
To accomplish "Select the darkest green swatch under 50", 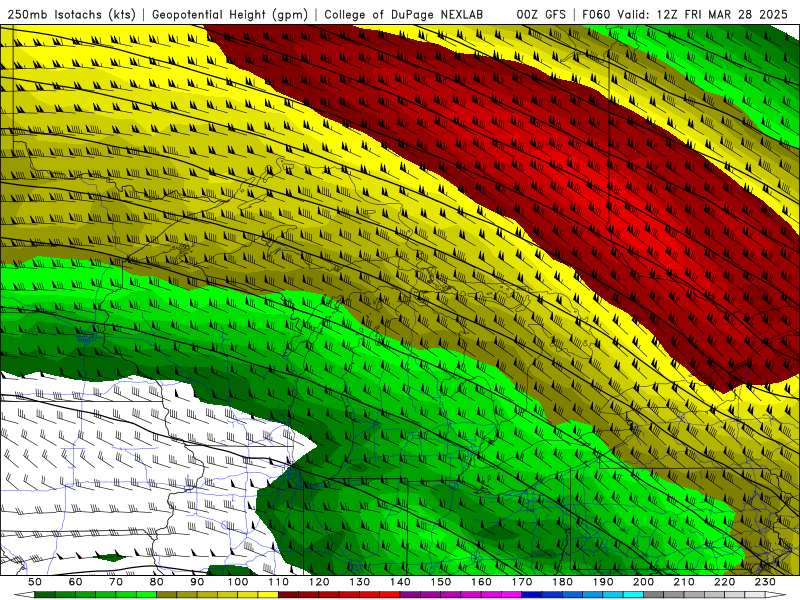I will click(x=45, y=594).
